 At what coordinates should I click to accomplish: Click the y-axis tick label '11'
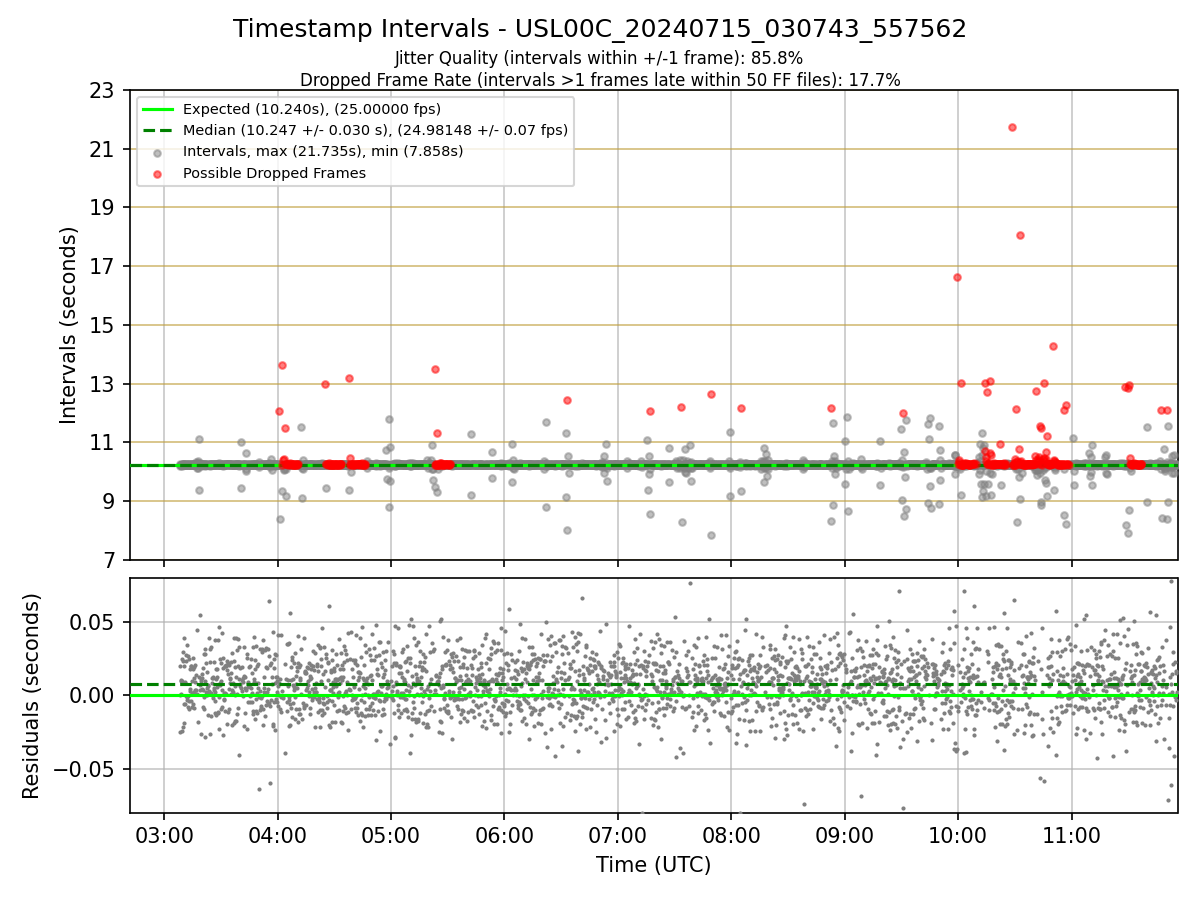(x=102, y=443)
